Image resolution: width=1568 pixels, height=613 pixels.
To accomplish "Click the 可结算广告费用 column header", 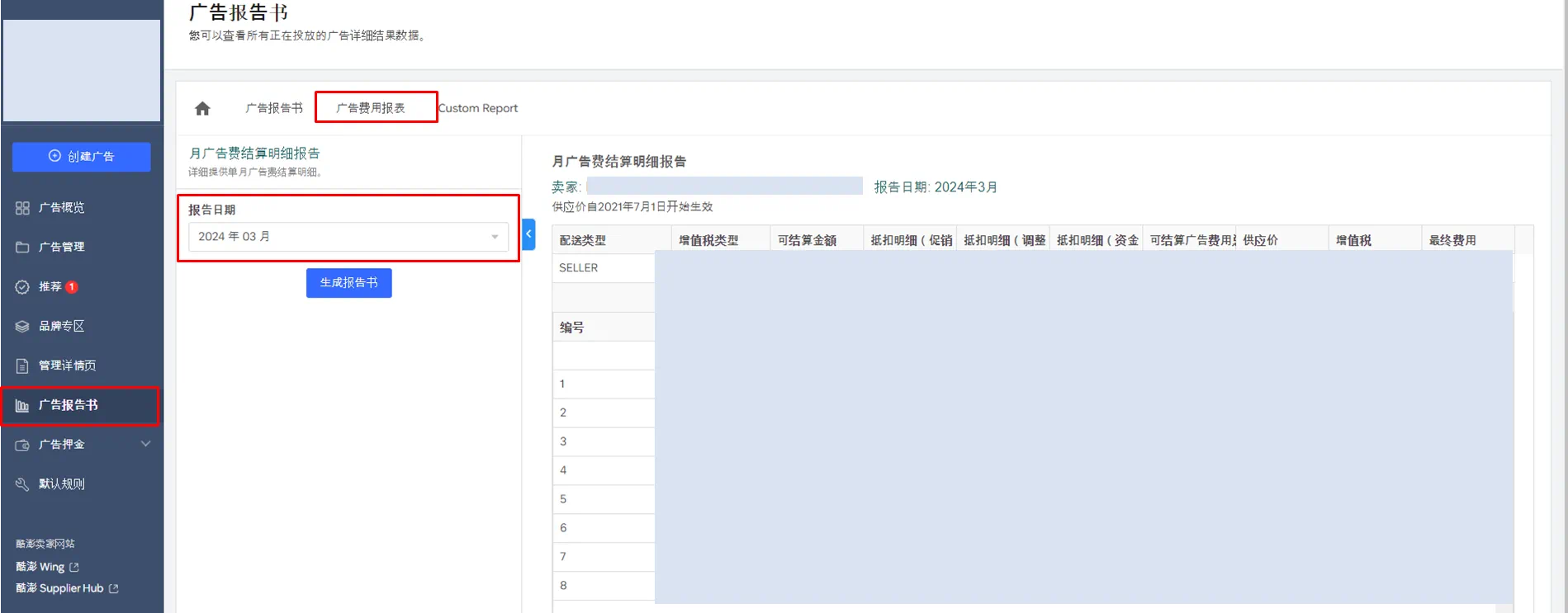I will tap(1190, 240).
